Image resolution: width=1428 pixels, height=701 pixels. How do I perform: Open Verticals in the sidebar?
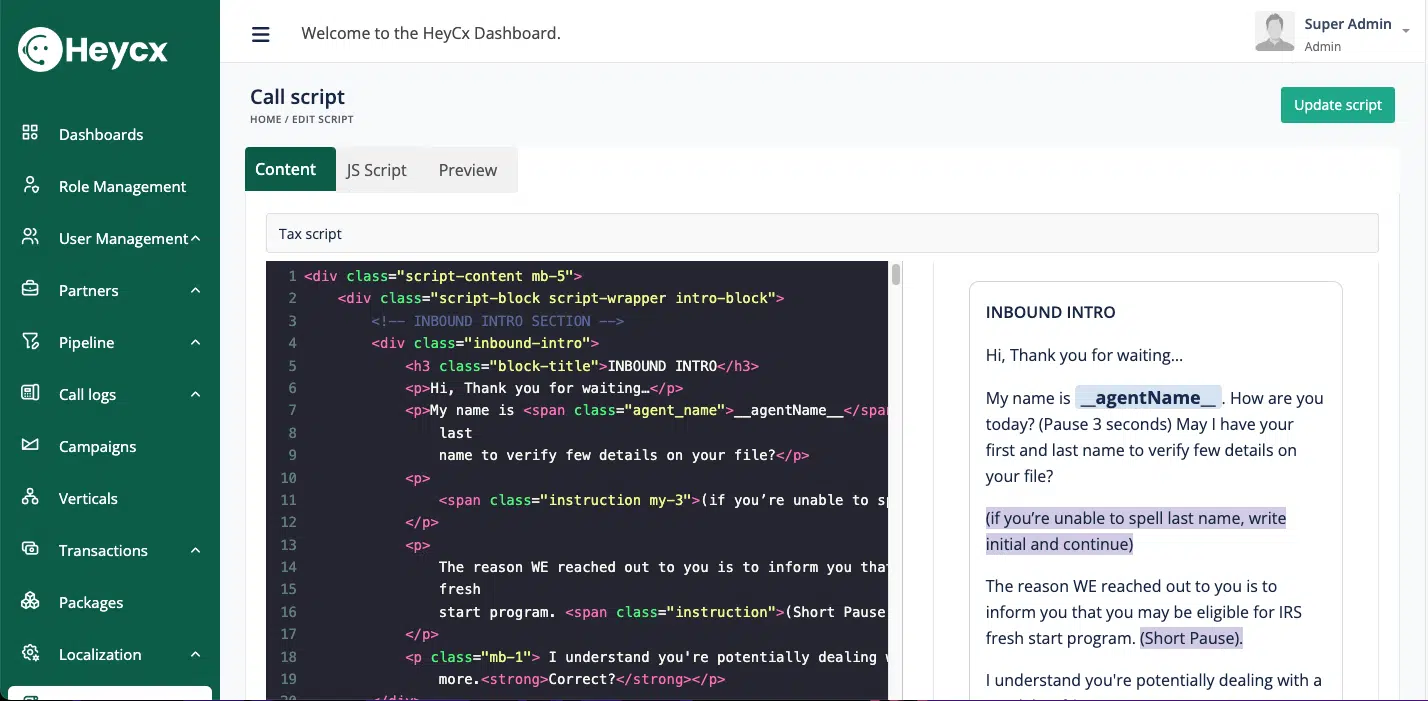point(88,498)
